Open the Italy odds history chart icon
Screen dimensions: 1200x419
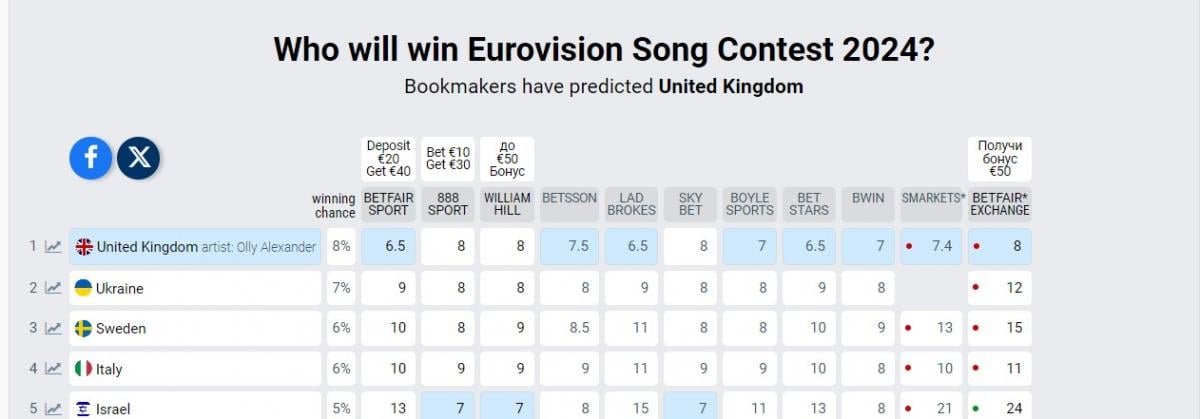[53, 368]
